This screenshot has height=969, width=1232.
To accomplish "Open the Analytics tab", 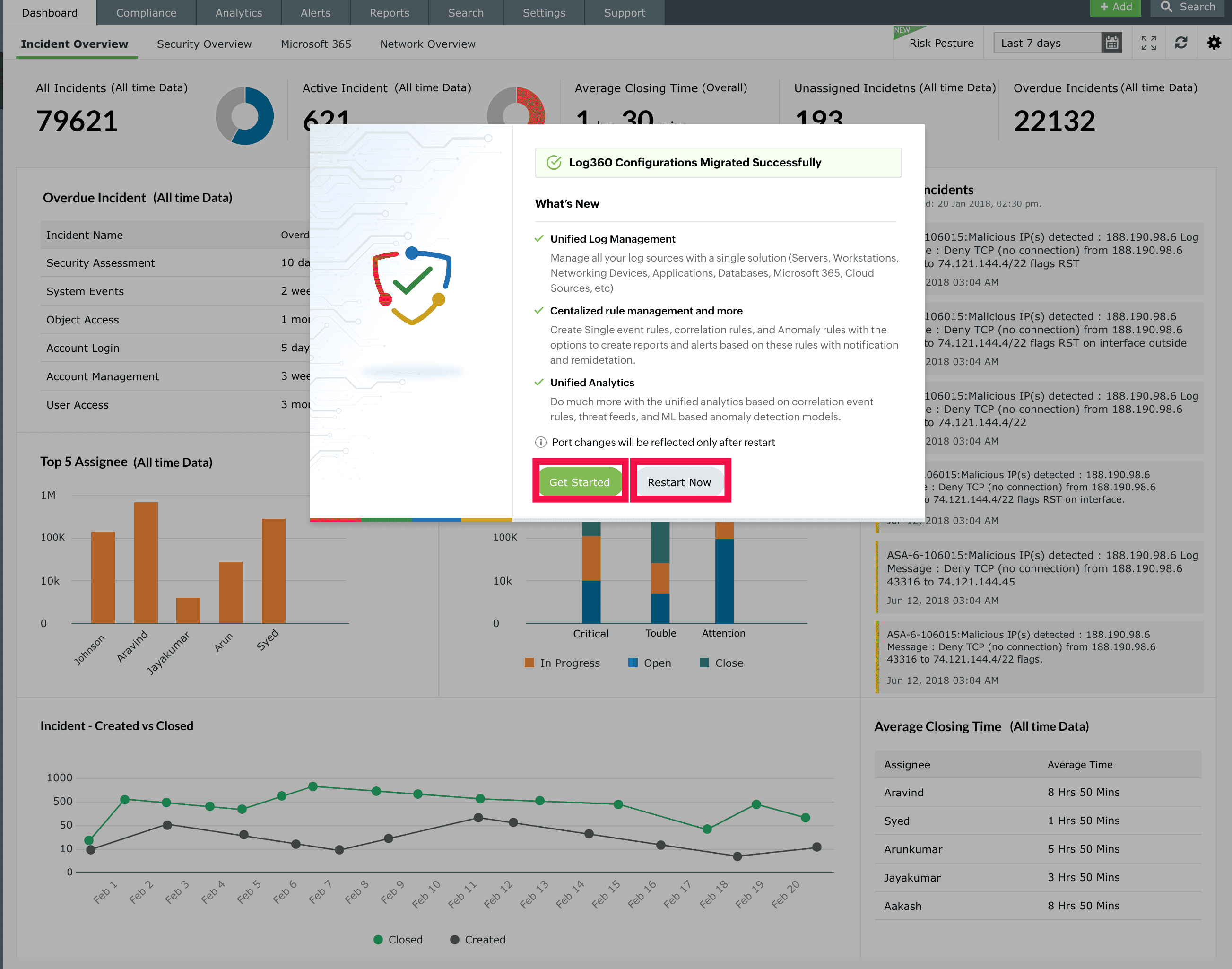I will (239, 12).
